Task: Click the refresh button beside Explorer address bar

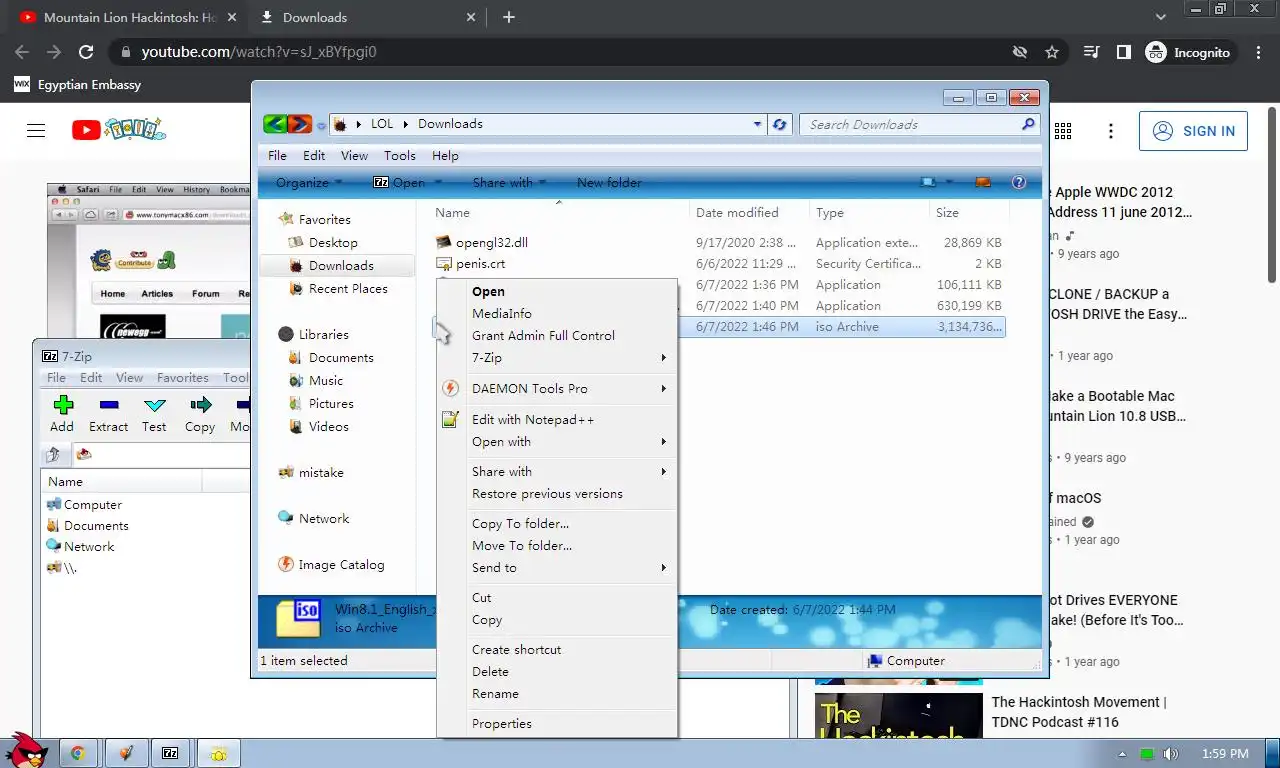Action: 780,124
